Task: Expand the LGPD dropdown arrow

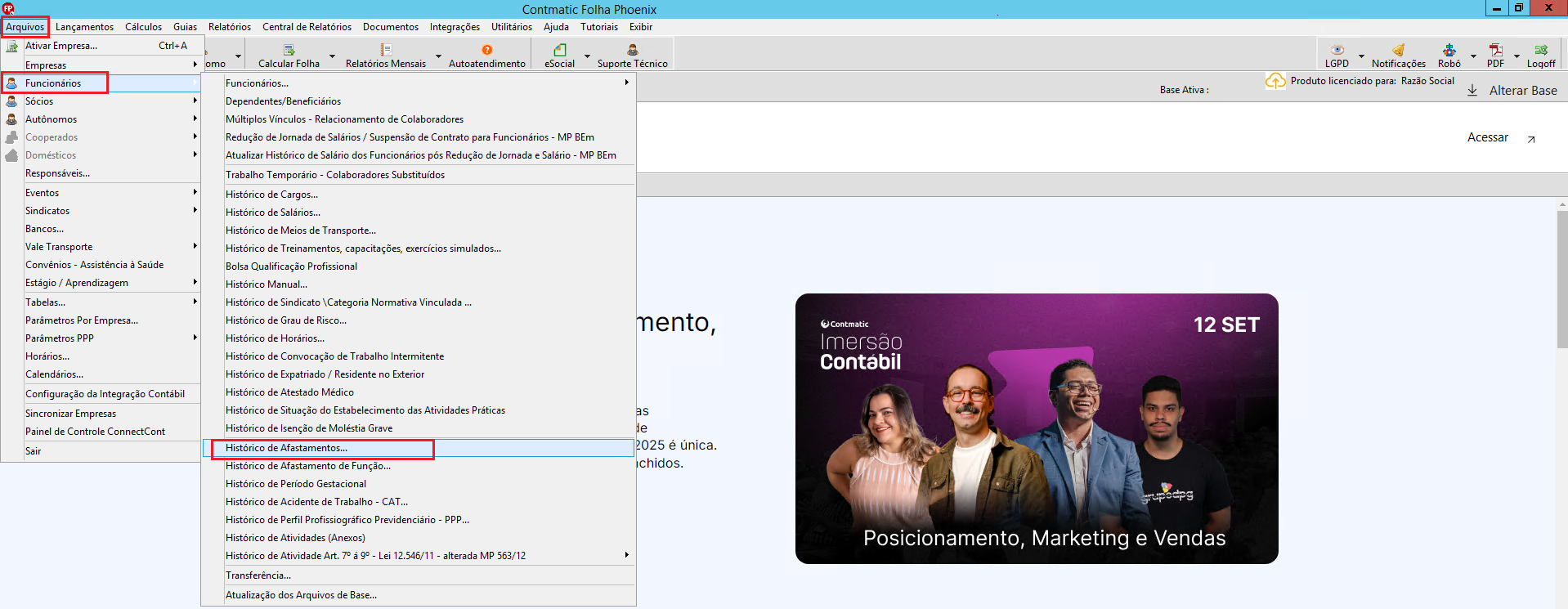Action: coord(1361,56)
